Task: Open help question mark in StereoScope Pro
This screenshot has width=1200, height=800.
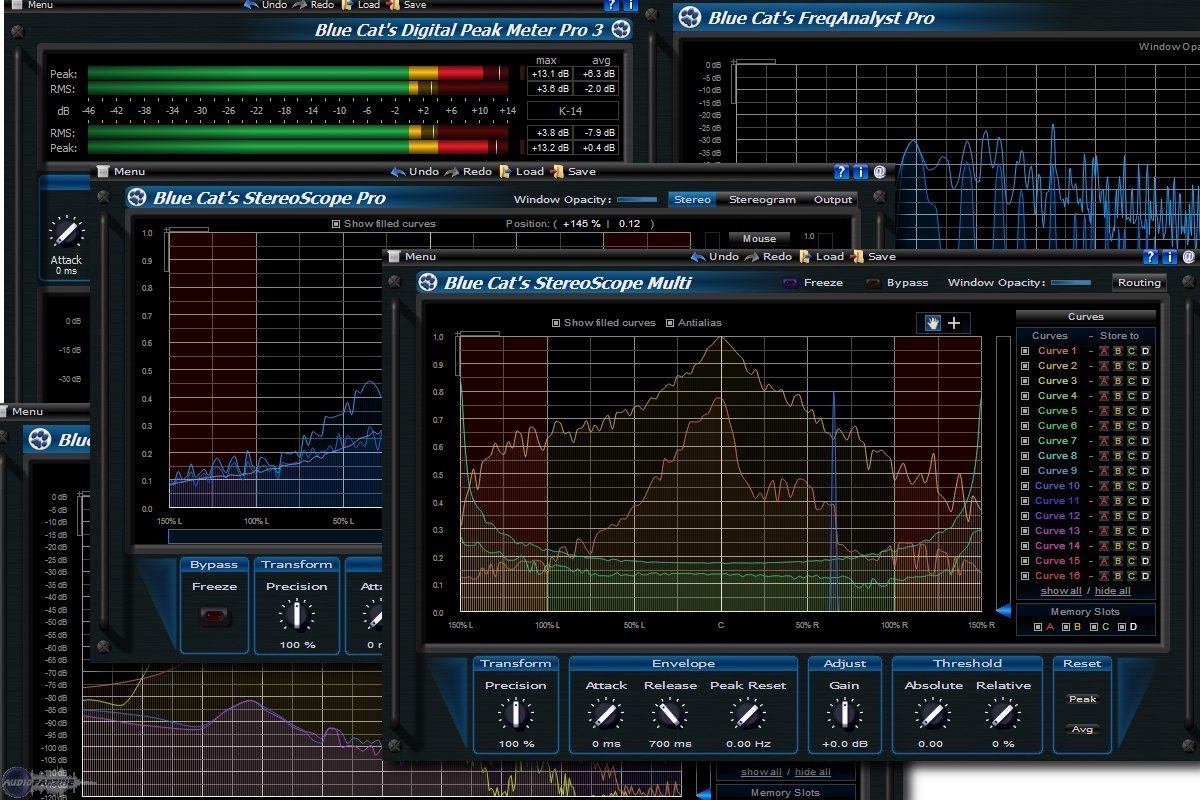Action: [x=842, y=172]
